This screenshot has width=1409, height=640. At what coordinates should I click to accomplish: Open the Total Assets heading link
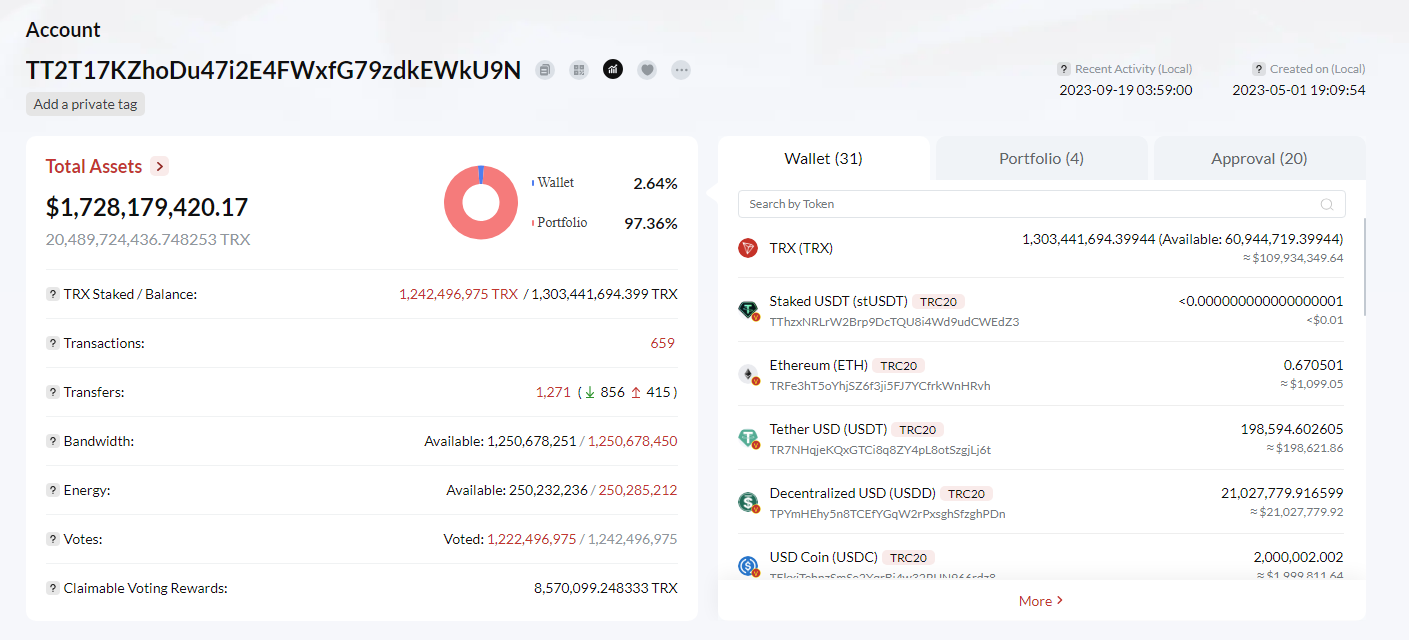(x=94, y=166)
